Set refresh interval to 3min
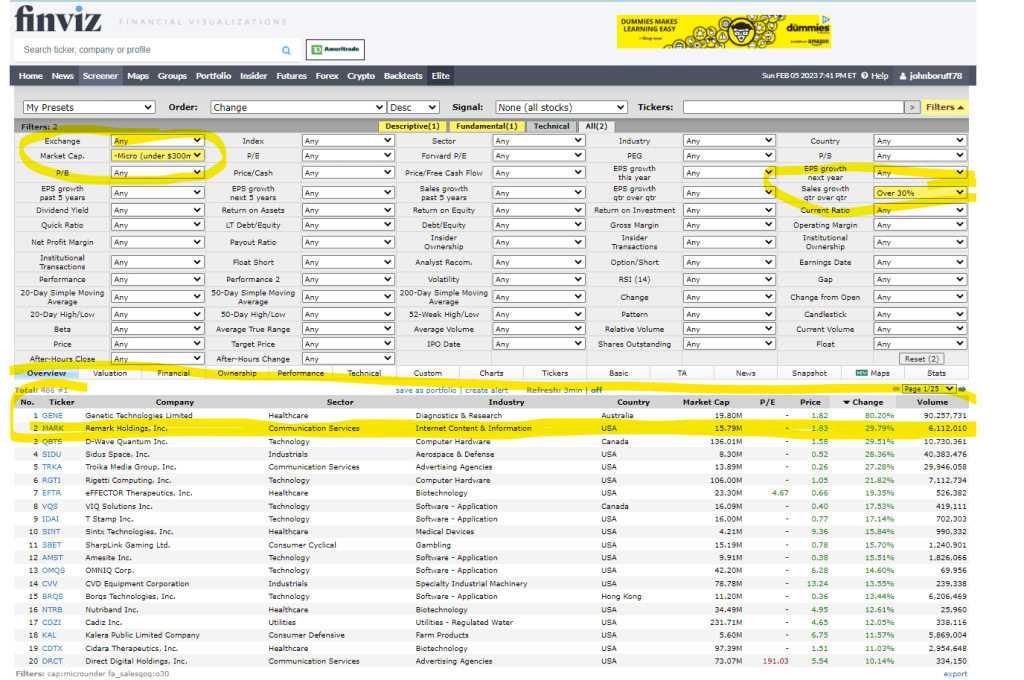The height and width of the screenshot is (680, 1024). pyautogui.click(x=575, y=390)
